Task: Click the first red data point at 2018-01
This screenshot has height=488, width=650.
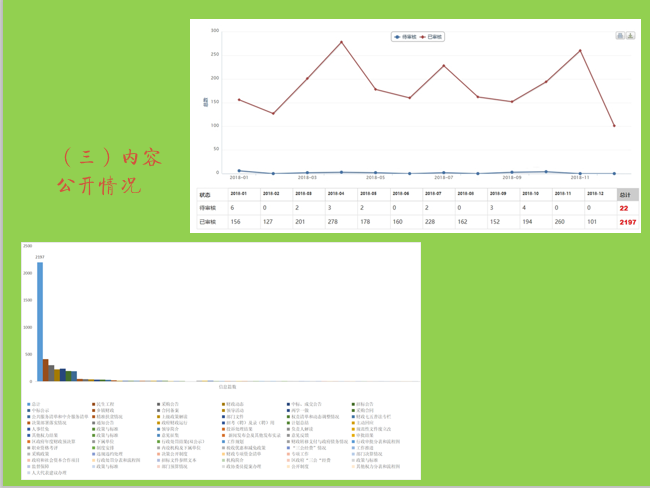Action: (x=239, y=100)
